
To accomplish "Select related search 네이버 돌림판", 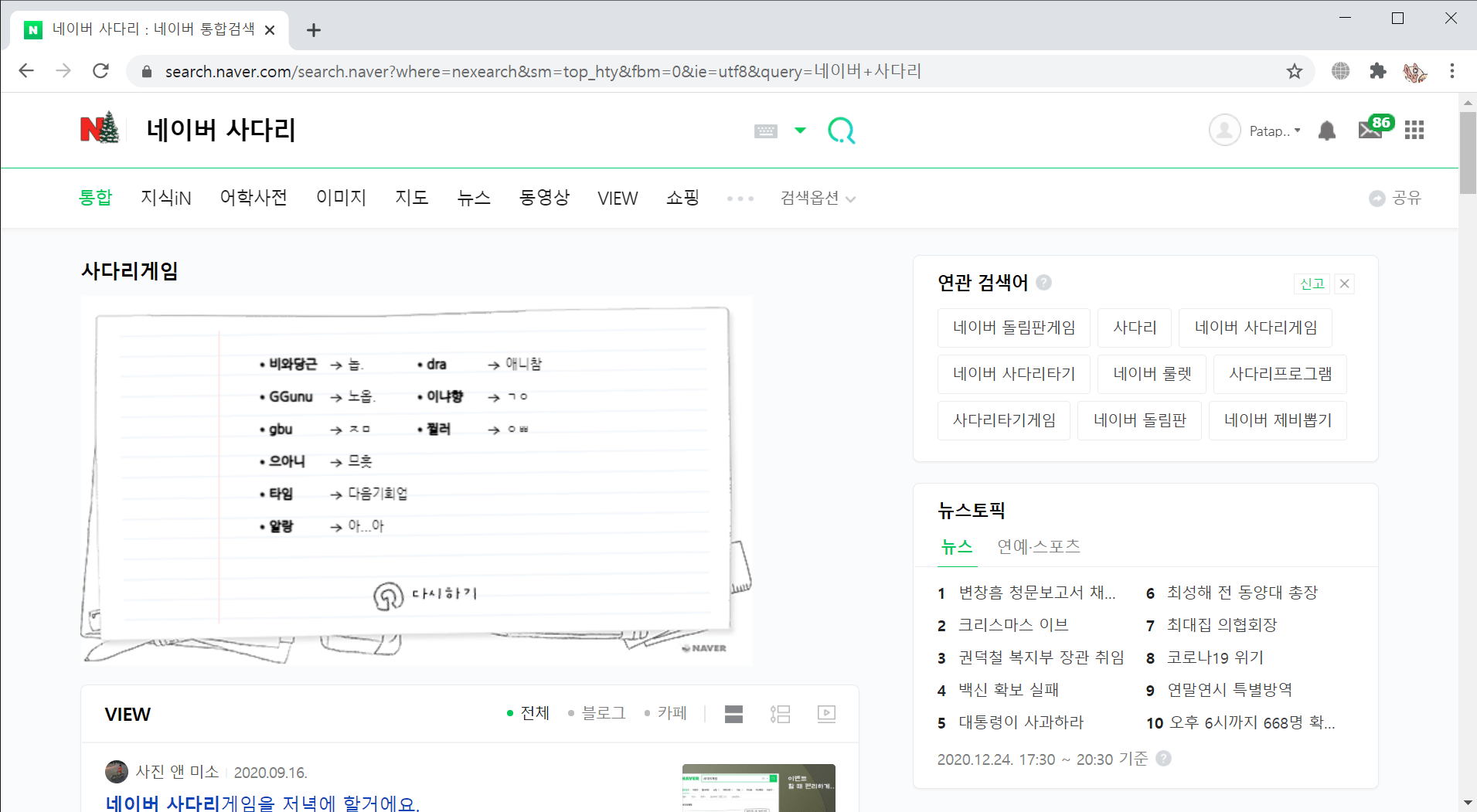I will 1140,420.
